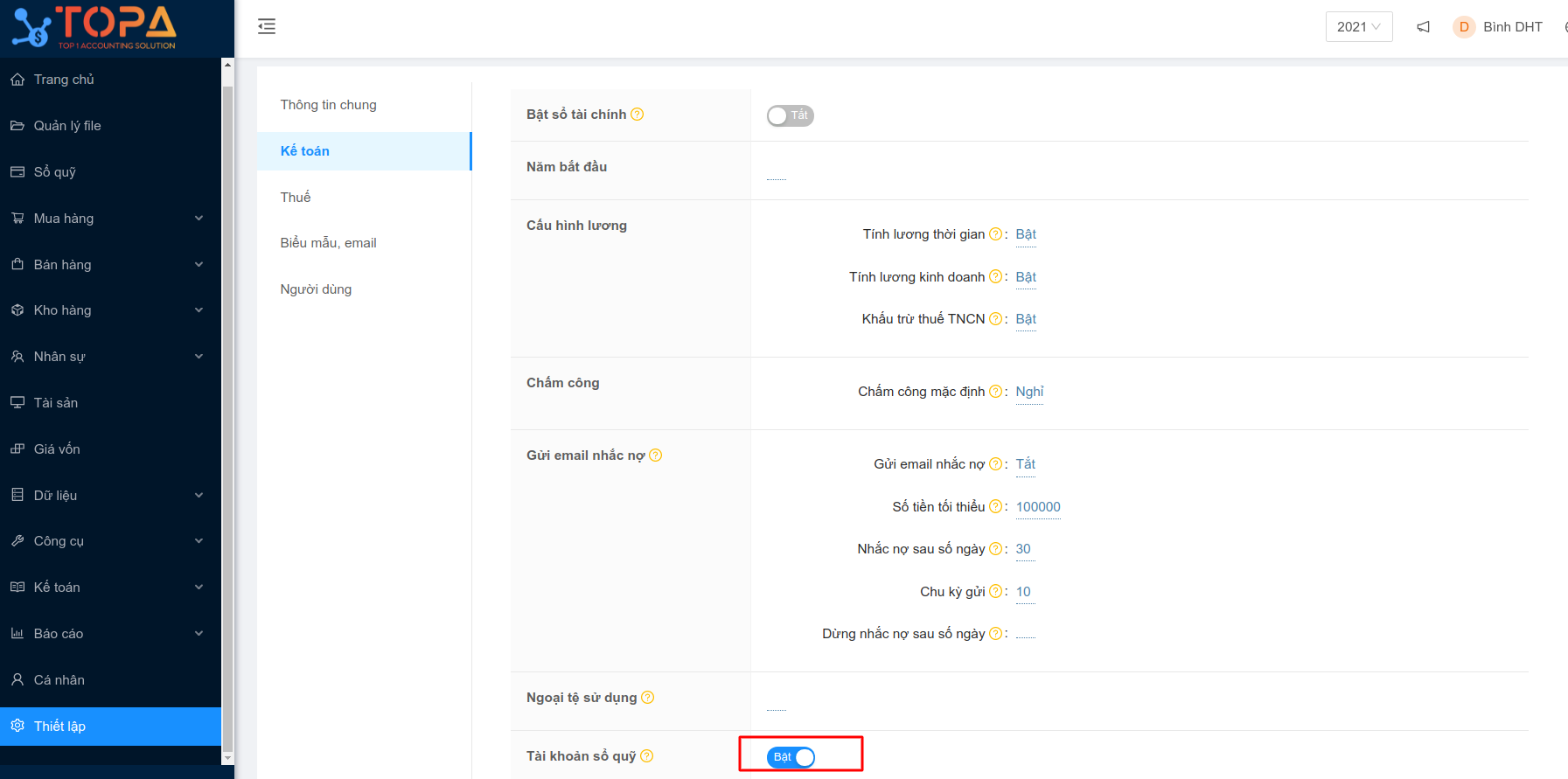Open the Thông tin chung tab

tap(364, 105)
